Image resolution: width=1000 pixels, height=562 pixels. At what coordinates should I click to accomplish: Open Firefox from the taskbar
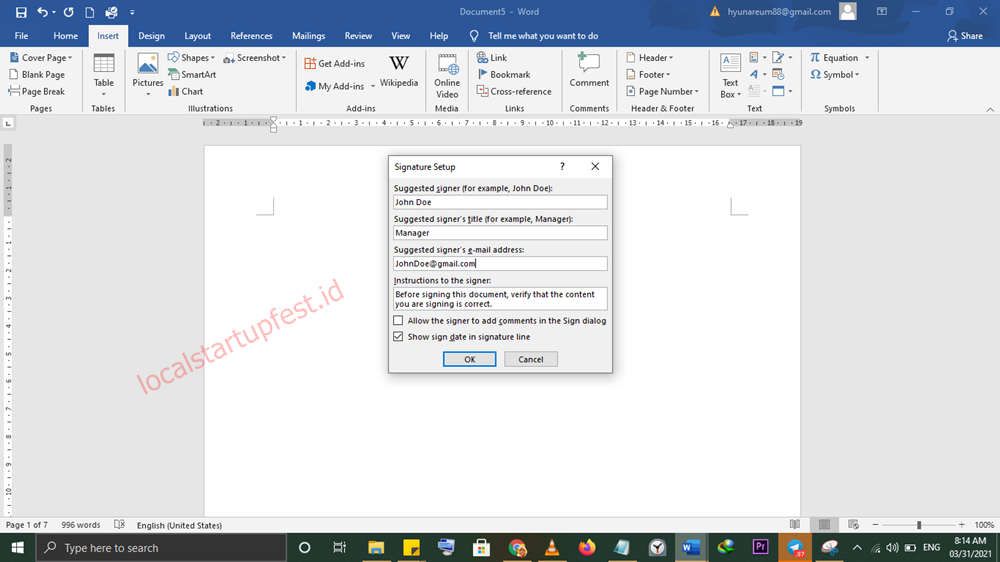click(587, 547)
